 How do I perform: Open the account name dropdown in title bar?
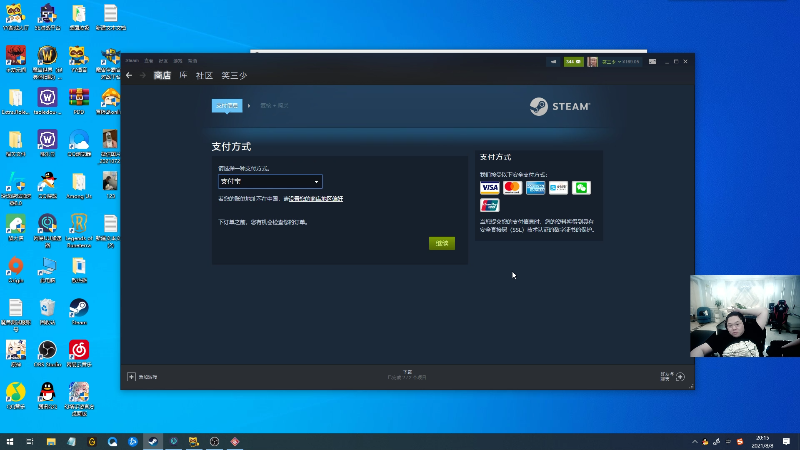(620, 62)
